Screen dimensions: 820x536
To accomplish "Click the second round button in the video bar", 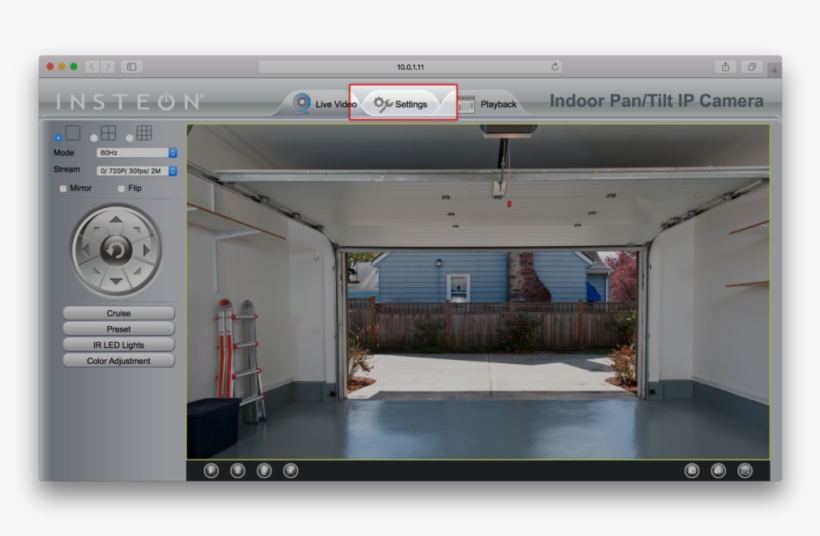I will (x=238, y=471).
